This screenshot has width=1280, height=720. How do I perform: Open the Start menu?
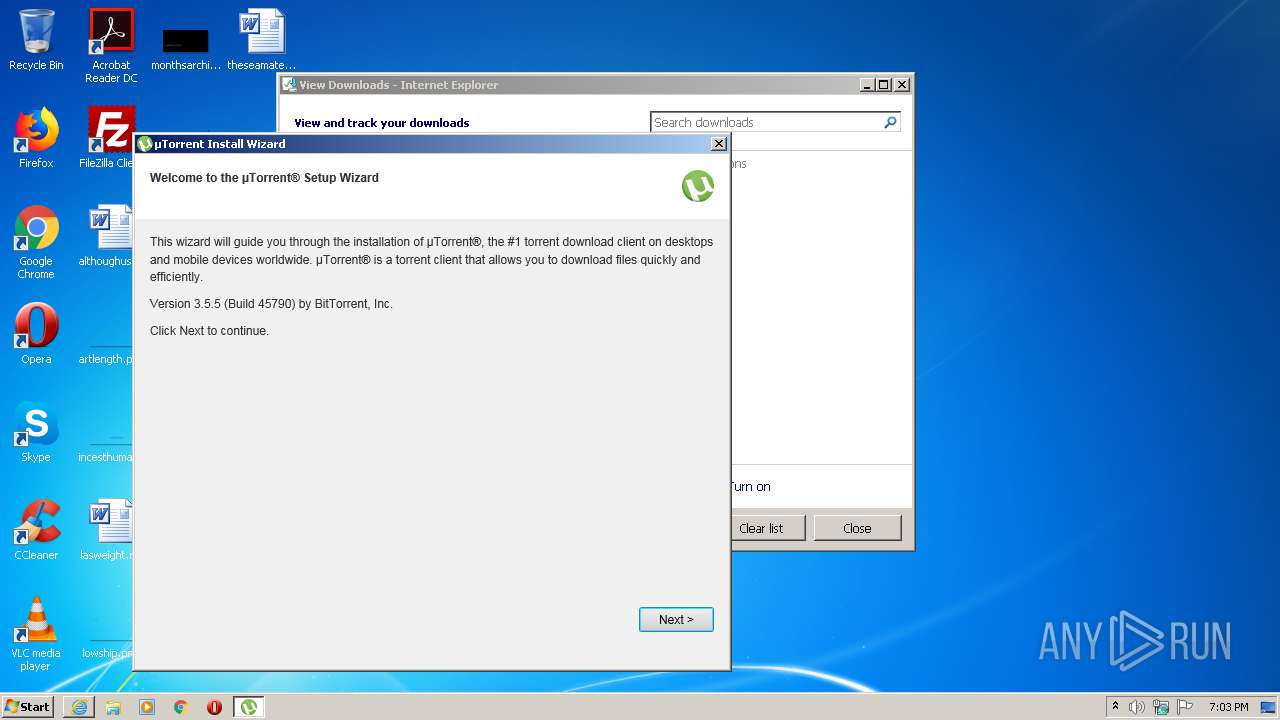[28, 707]
